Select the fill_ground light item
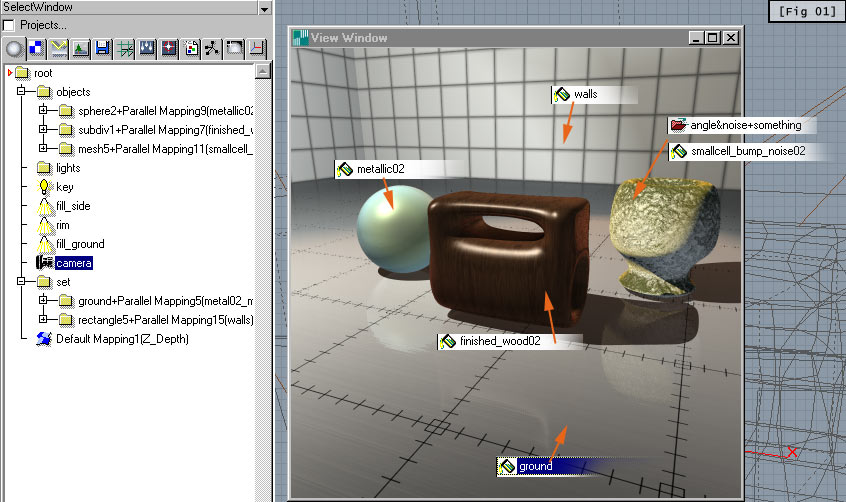Screen dimensions: 846x502 click(x=79, y=244)
